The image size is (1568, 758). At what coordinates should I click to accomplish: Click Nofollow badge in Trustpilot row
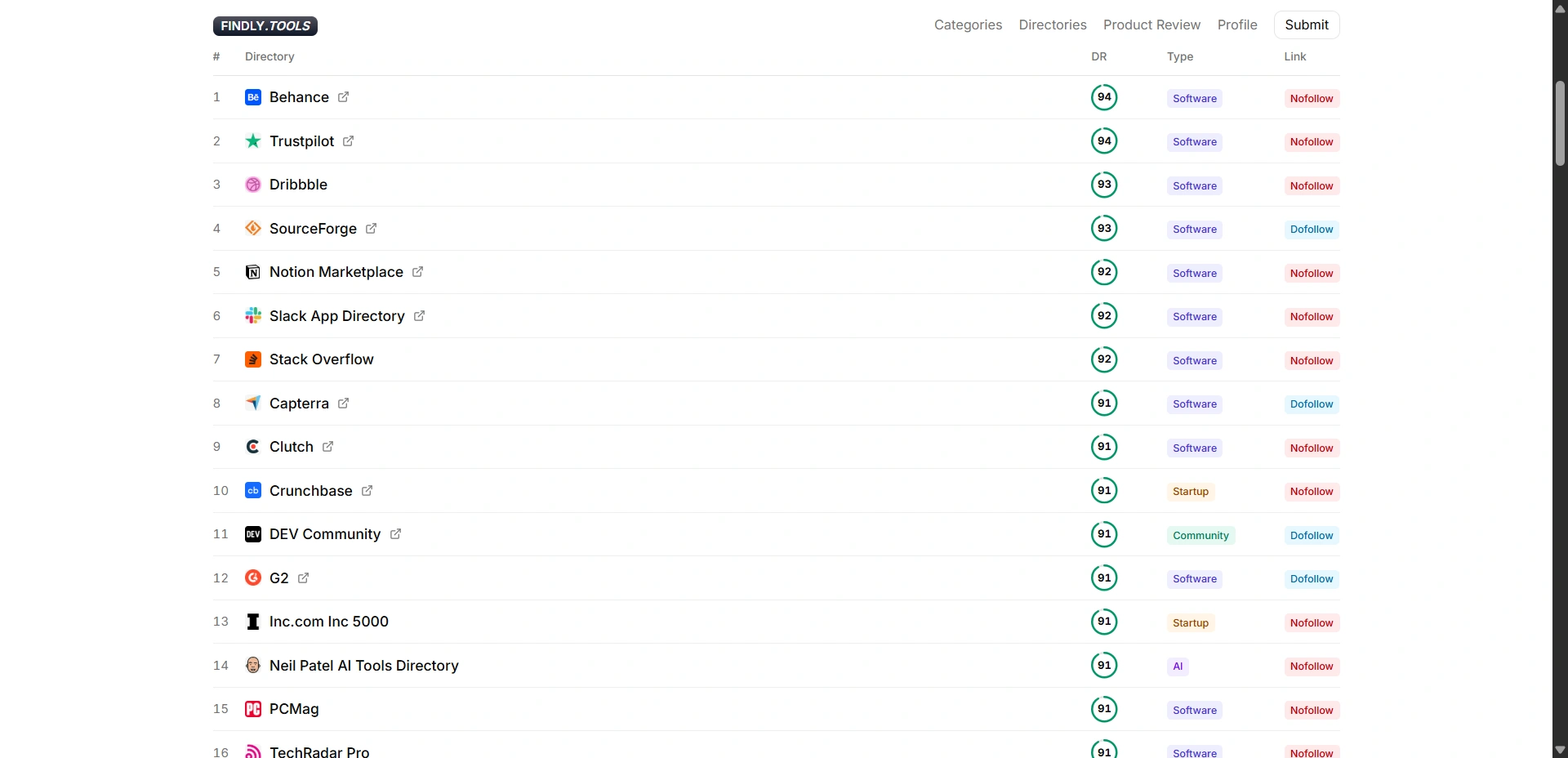tap(1312, 142)
